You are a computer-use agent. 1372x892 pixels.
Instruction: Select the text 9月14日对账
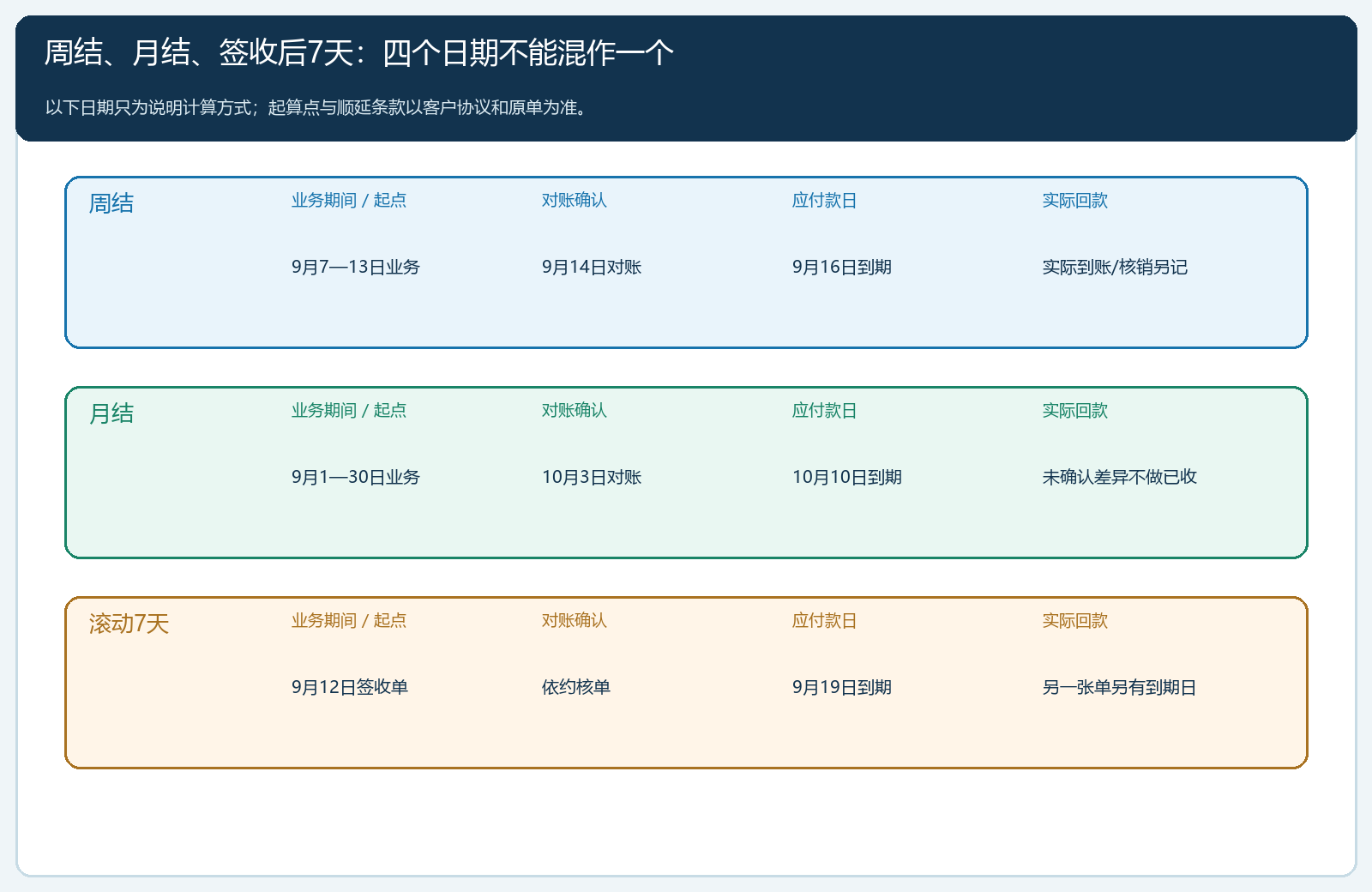[x=592, y=268]
